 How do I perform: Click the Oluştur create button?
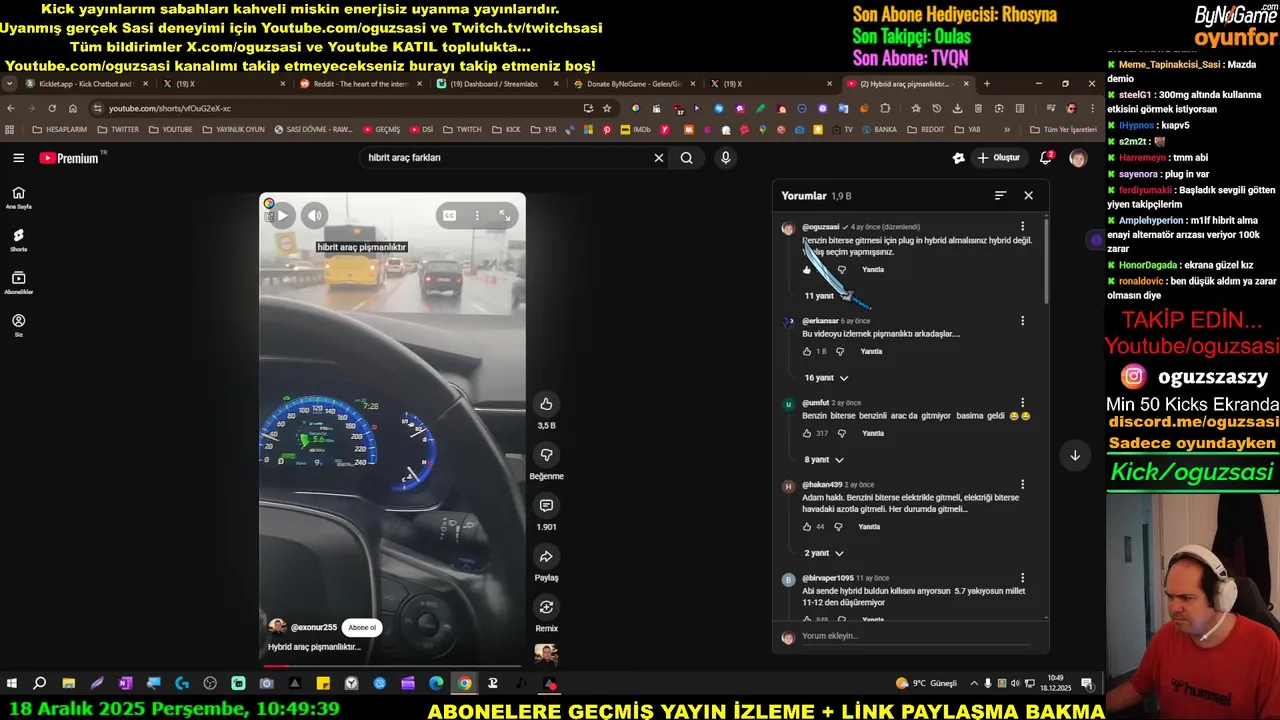point(998,158)
